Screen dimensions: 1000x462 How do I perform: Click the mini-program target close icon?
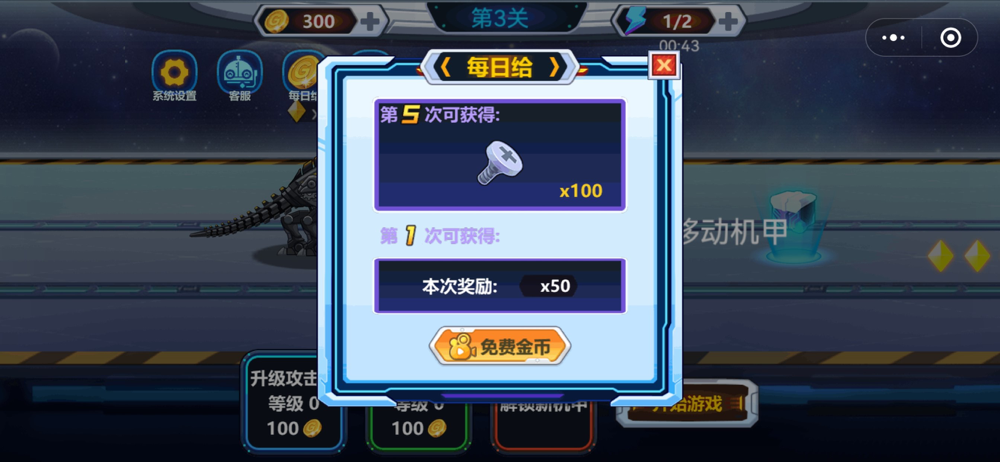click(x=950, y=38)
